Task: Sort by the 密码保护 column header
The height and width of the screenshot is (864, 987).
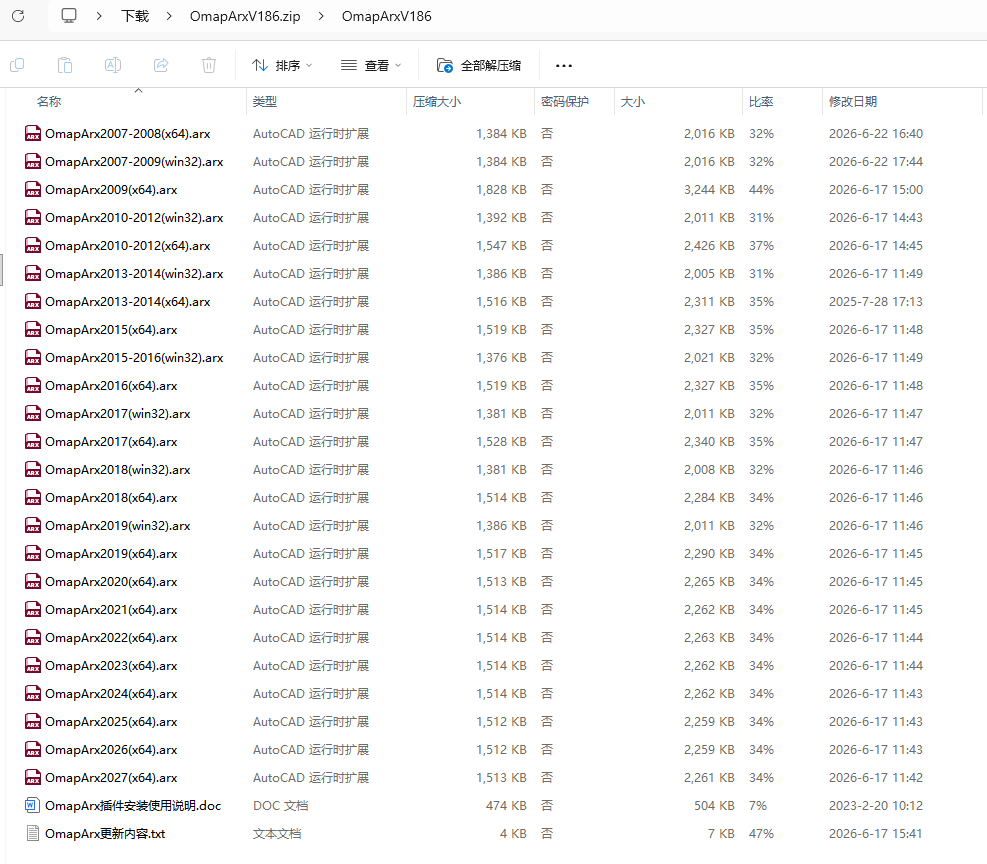Action: coord(565,101)
